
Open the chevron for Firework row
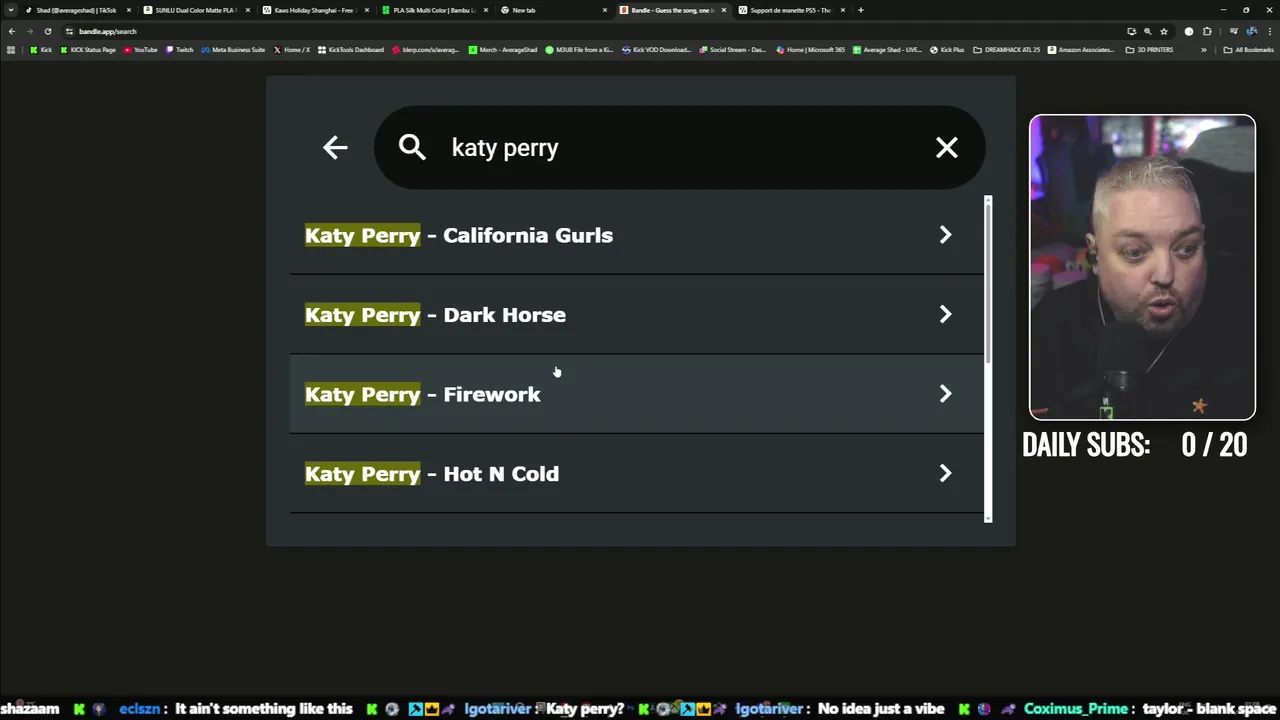945,394
